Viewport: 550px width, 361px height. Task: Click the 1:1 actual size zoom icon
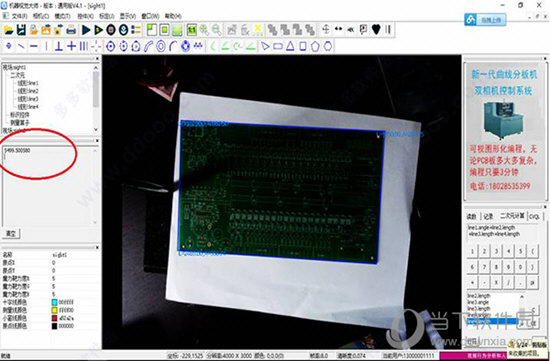pyautogui.click(x=192, y=30)
